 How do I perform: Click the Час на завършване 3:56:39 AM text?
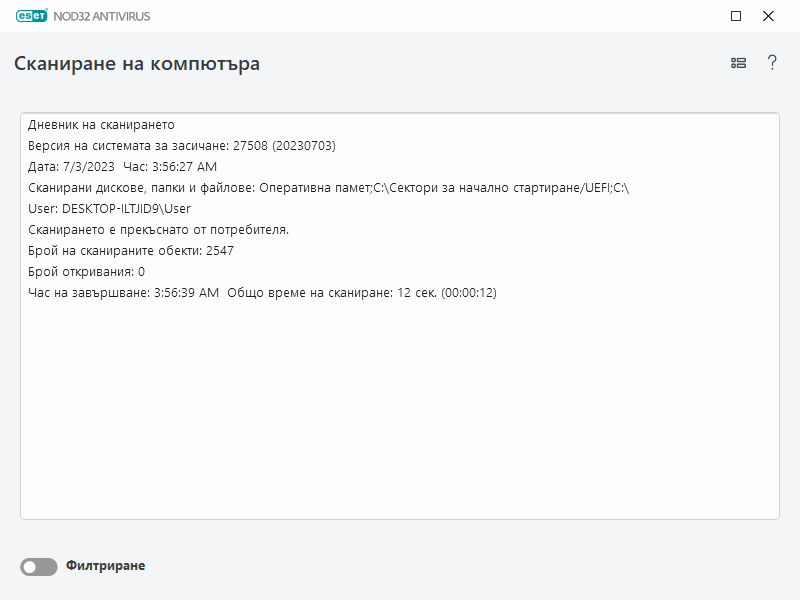(x=123, y=293)
